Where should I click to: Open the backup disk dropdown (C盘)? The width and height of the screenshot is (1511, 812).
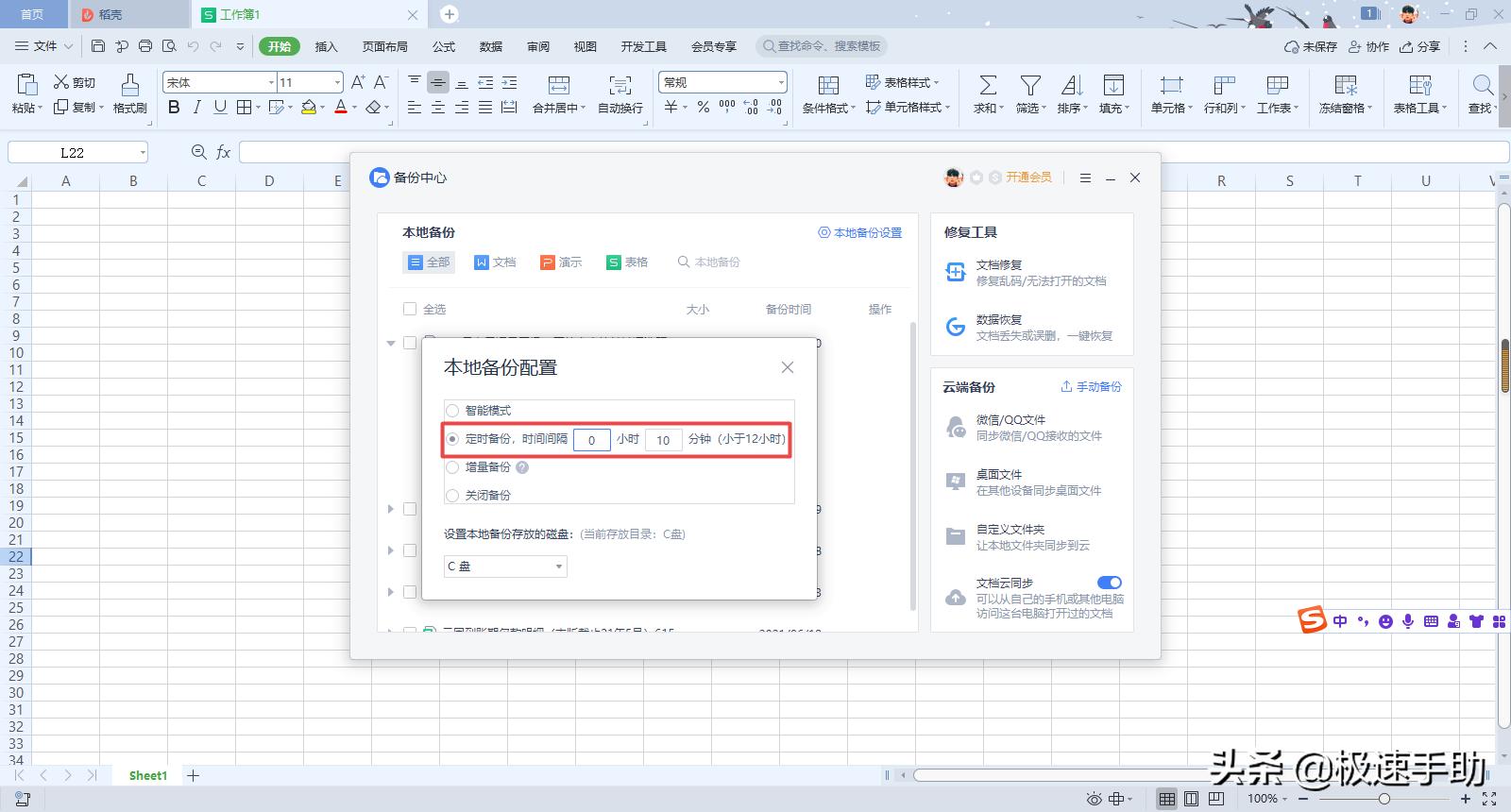(x=505, y=567)
